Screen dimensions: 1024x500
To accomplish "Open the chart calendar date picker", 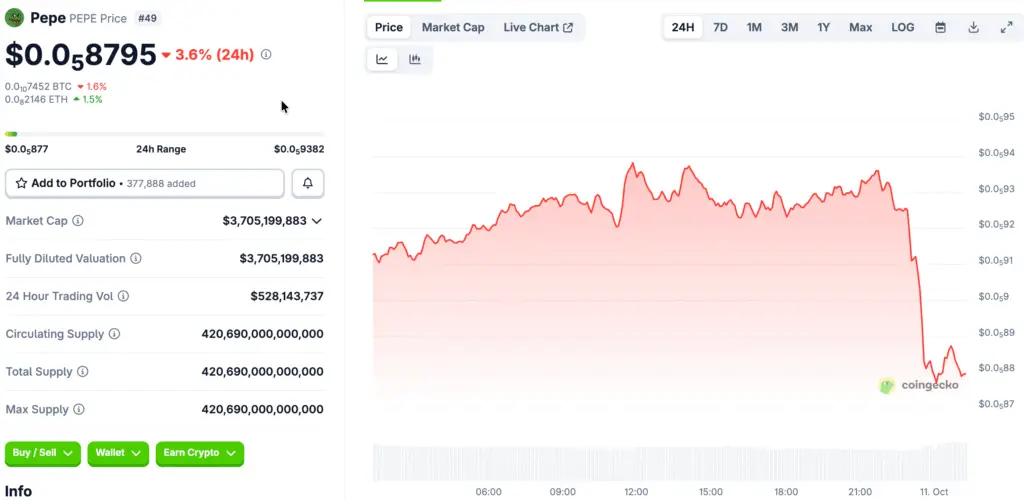I will coord(940,27).
